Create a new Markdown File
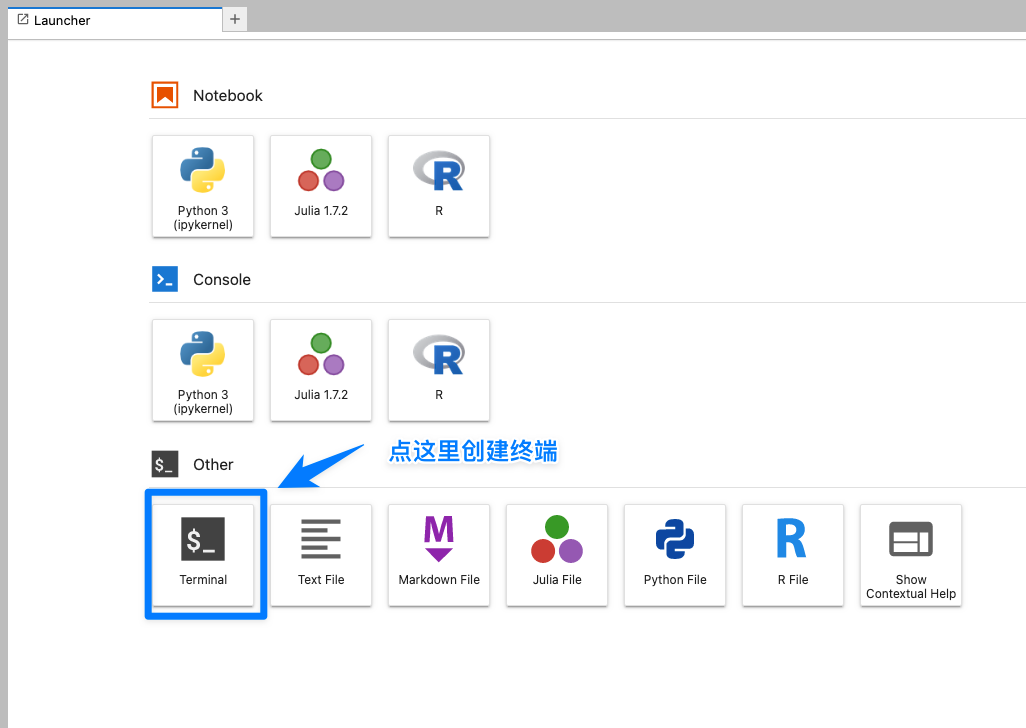 coord(438,555)
